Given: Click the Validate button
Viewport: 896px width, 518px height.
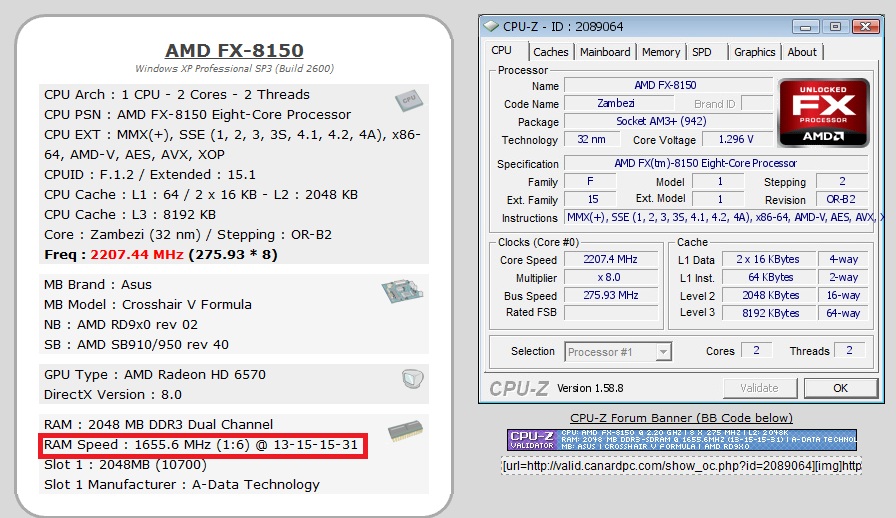Looking at the screenshot, I should point(759,388).
